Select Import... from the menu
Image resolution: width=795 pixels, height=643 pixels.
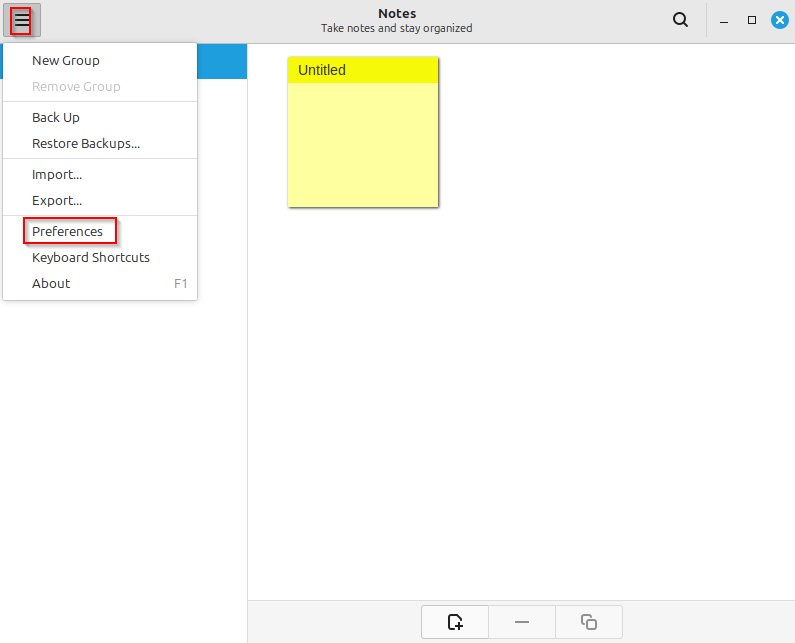tap(100, 174)
